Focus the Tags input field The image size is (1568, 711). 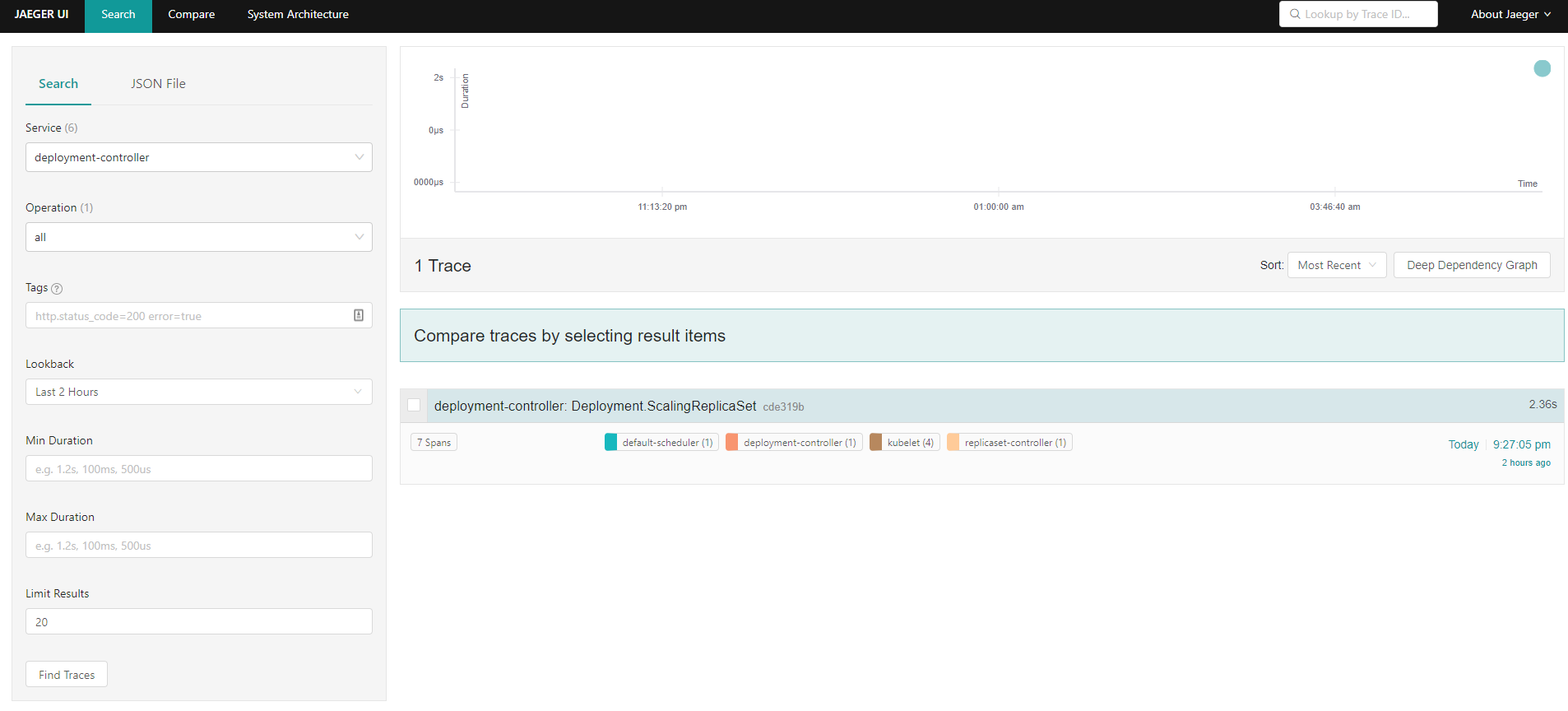pos(199,315)
